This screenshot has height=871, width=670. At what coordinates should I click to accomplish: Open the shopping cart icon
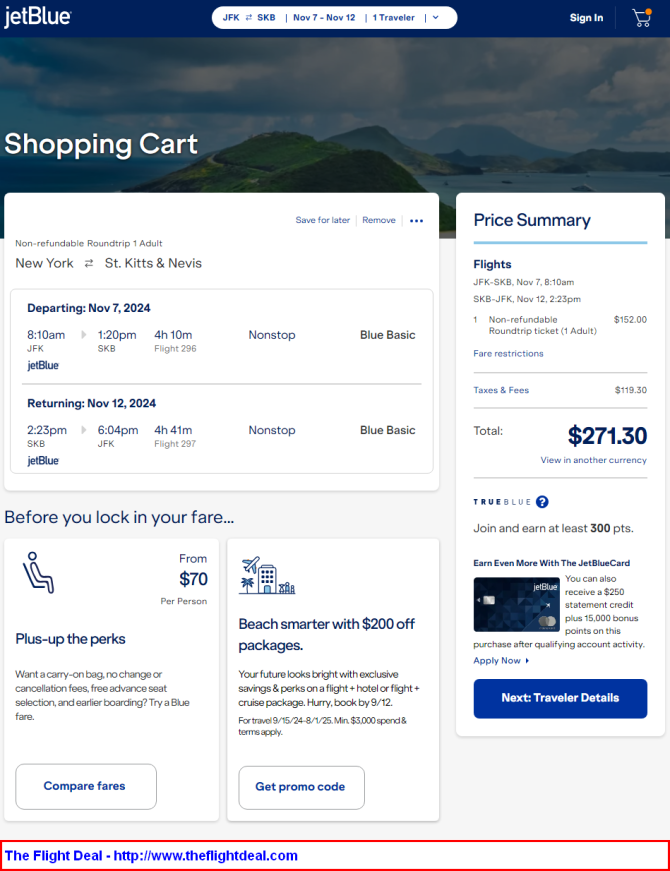642,18
